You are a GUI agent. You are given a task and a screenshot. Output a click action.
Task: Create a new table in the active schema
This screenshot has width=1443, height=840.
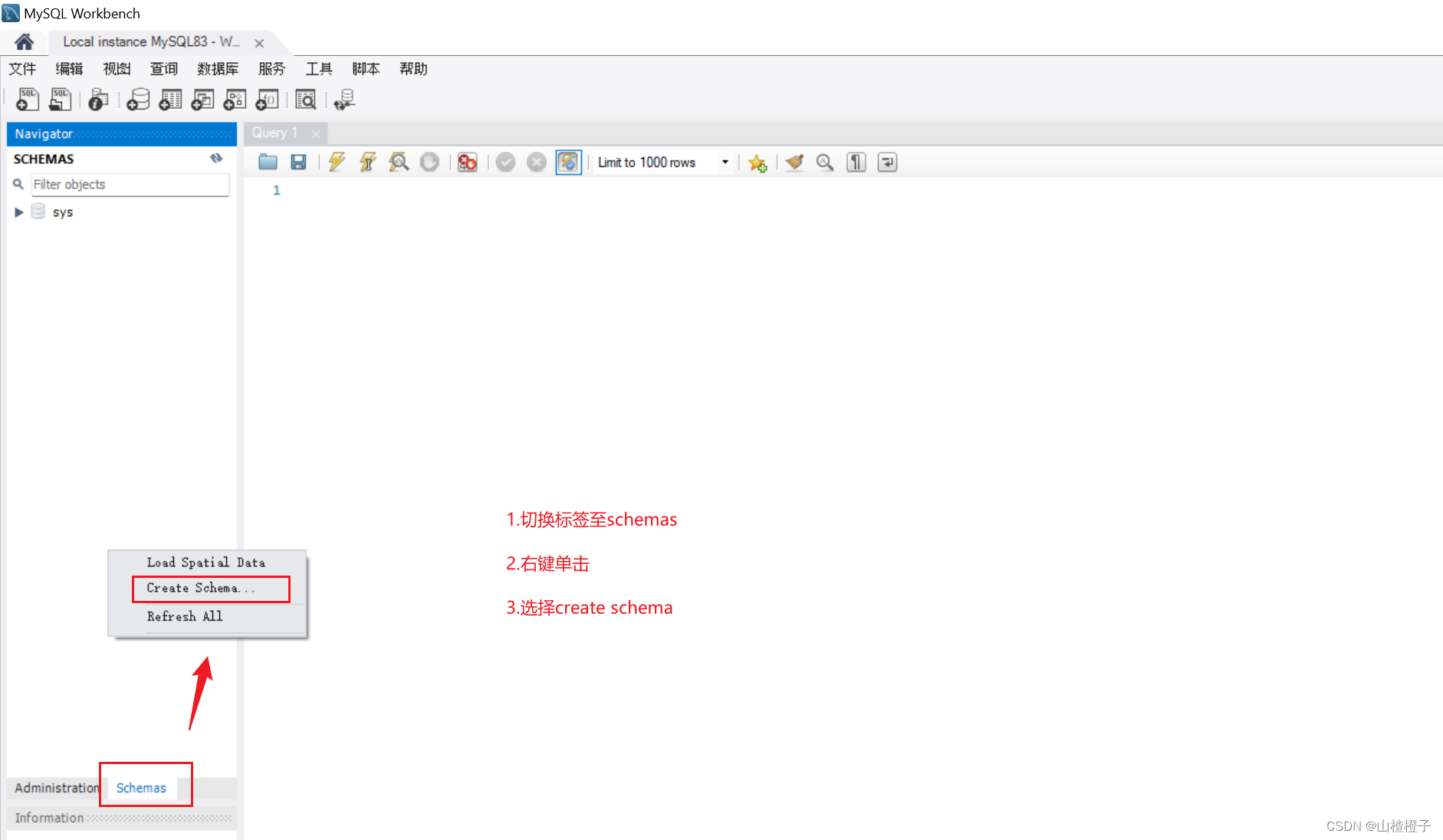(169, 100)
